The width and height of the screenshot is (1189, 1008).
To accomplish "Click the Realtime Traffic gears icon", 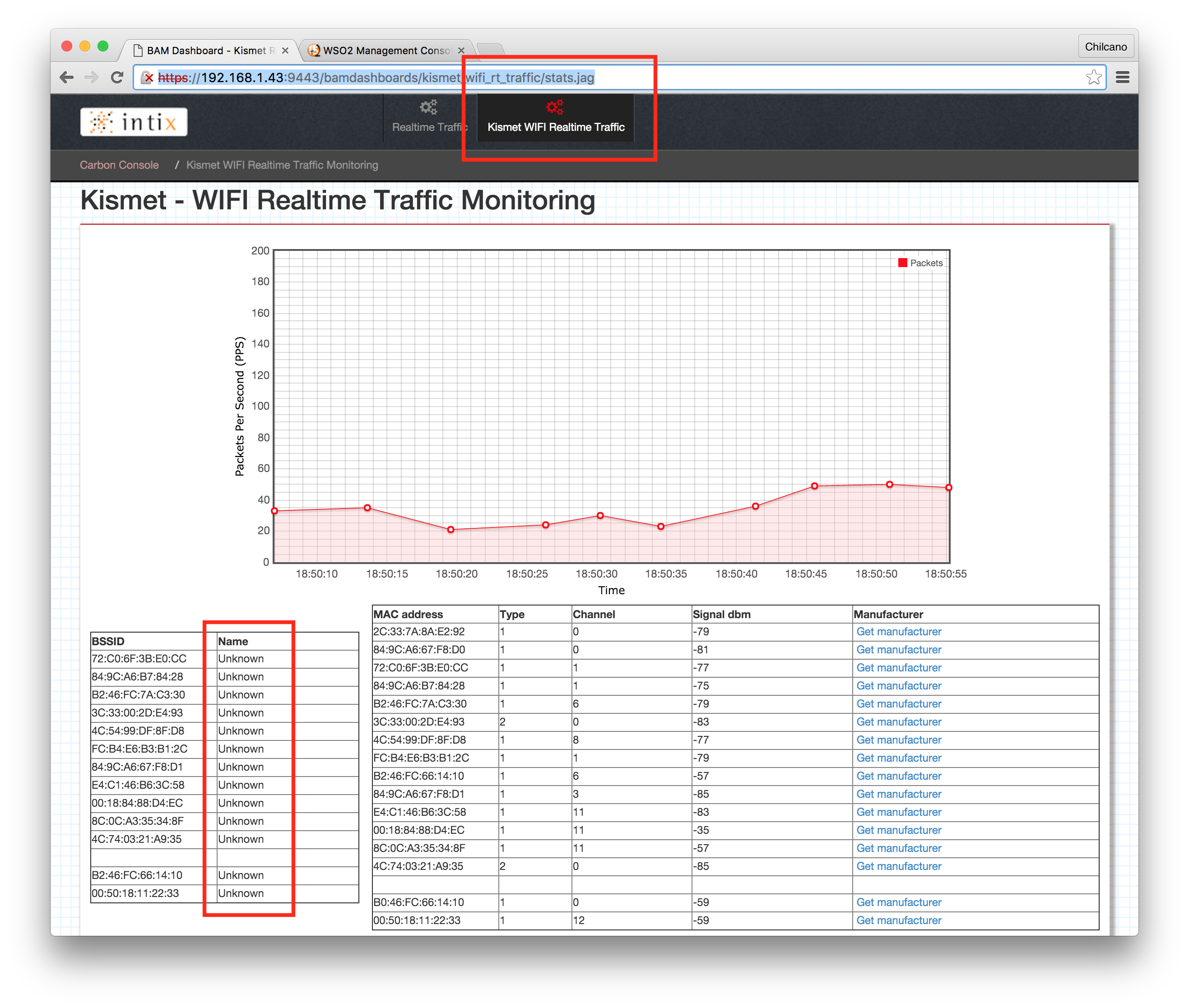I will coord(428,107).
